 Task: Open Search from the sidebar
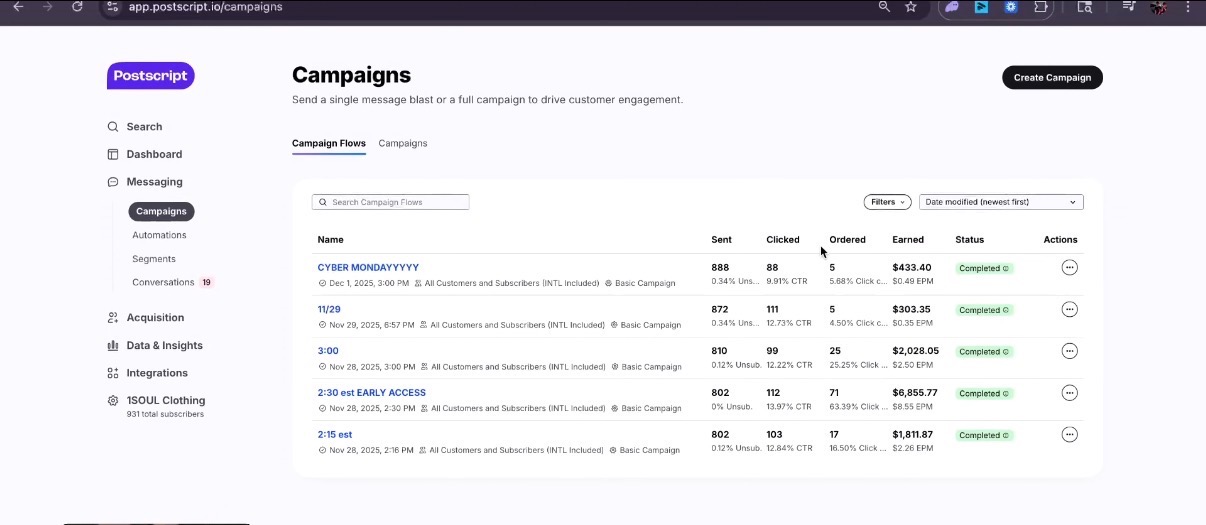click(x=144, y=127)
